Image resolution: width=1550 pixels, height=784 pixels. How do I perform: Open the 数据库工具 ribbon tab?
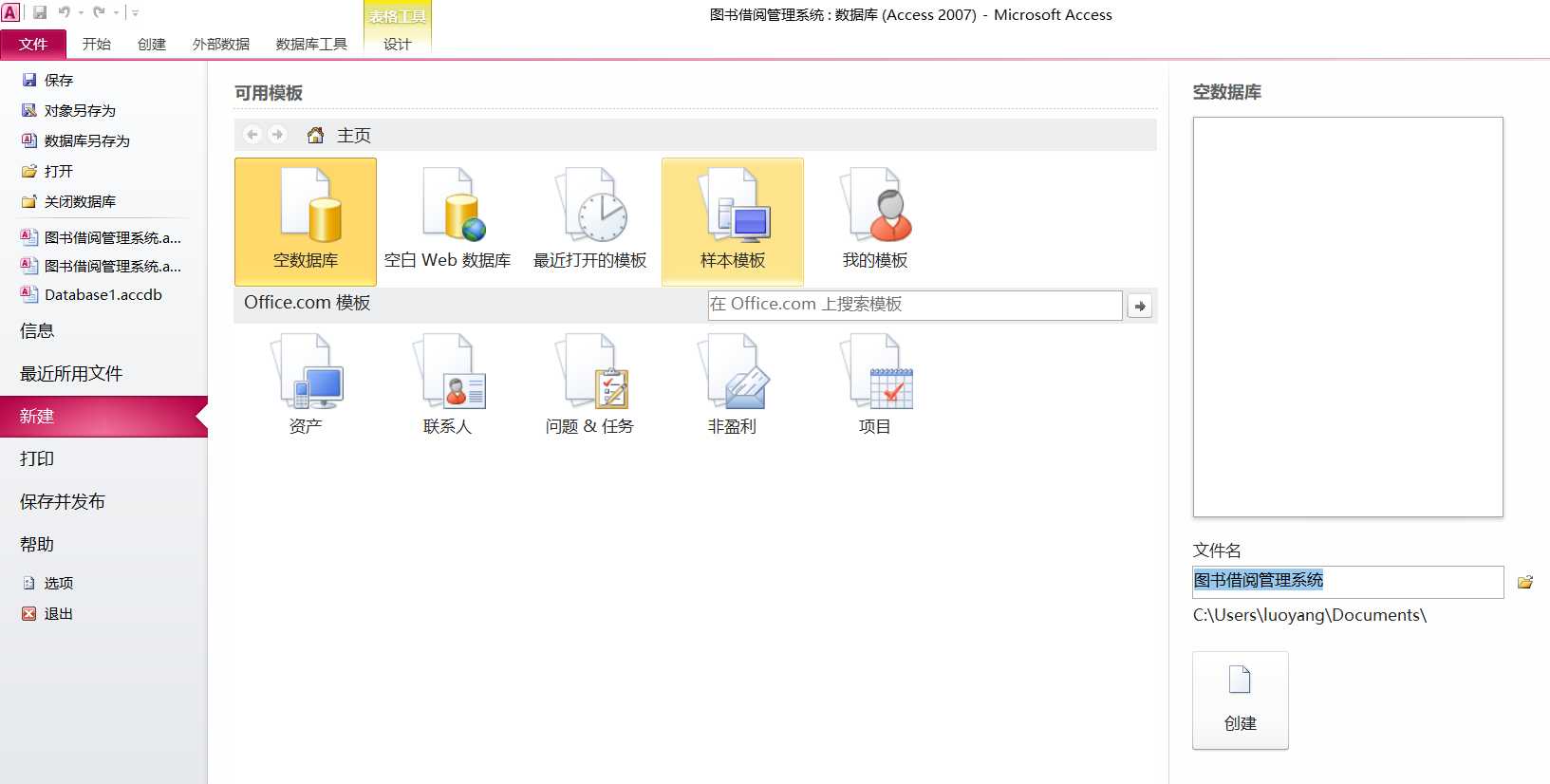311,44
